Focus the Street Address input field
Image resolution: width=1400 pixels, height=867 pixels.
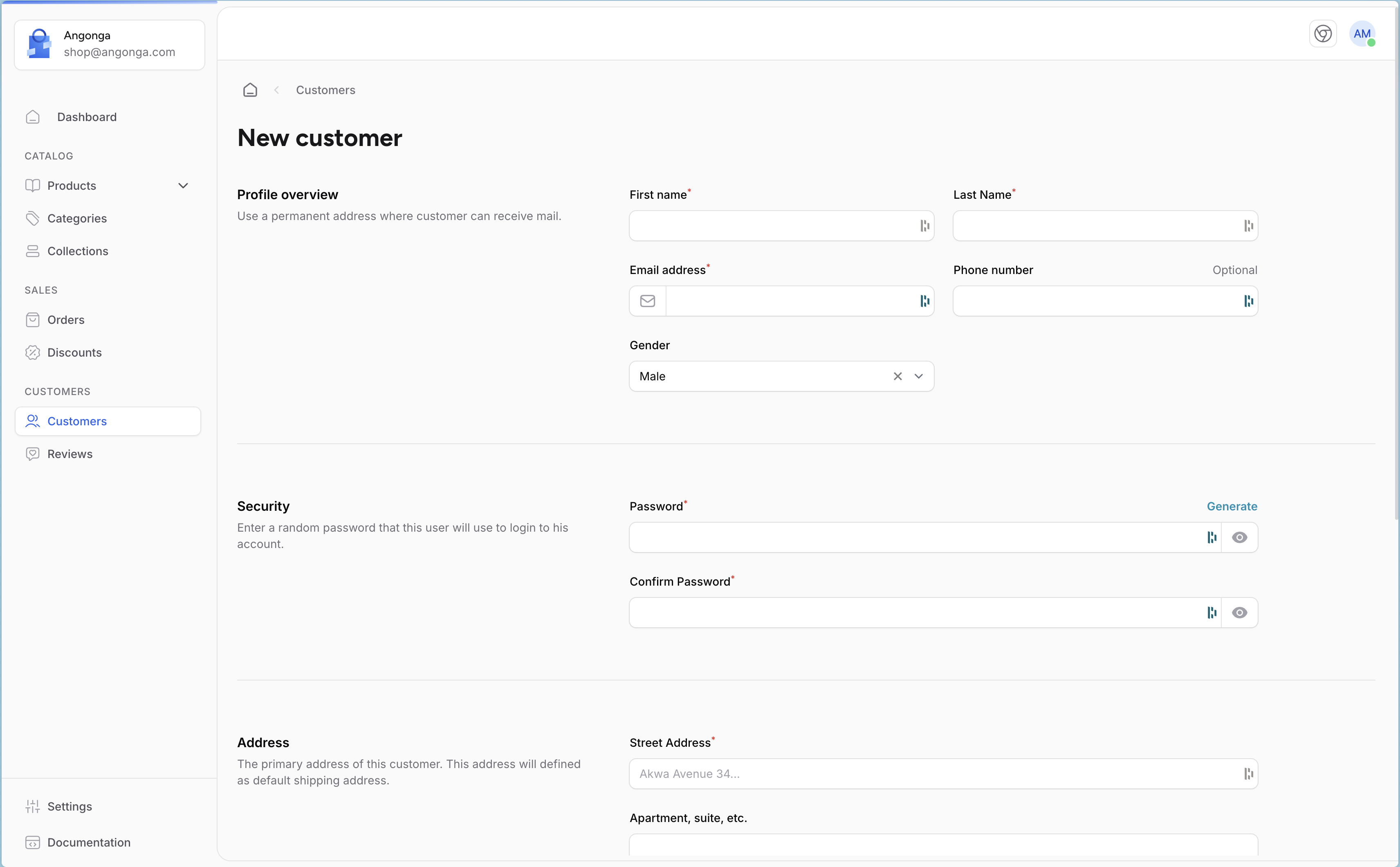(934, 773)
